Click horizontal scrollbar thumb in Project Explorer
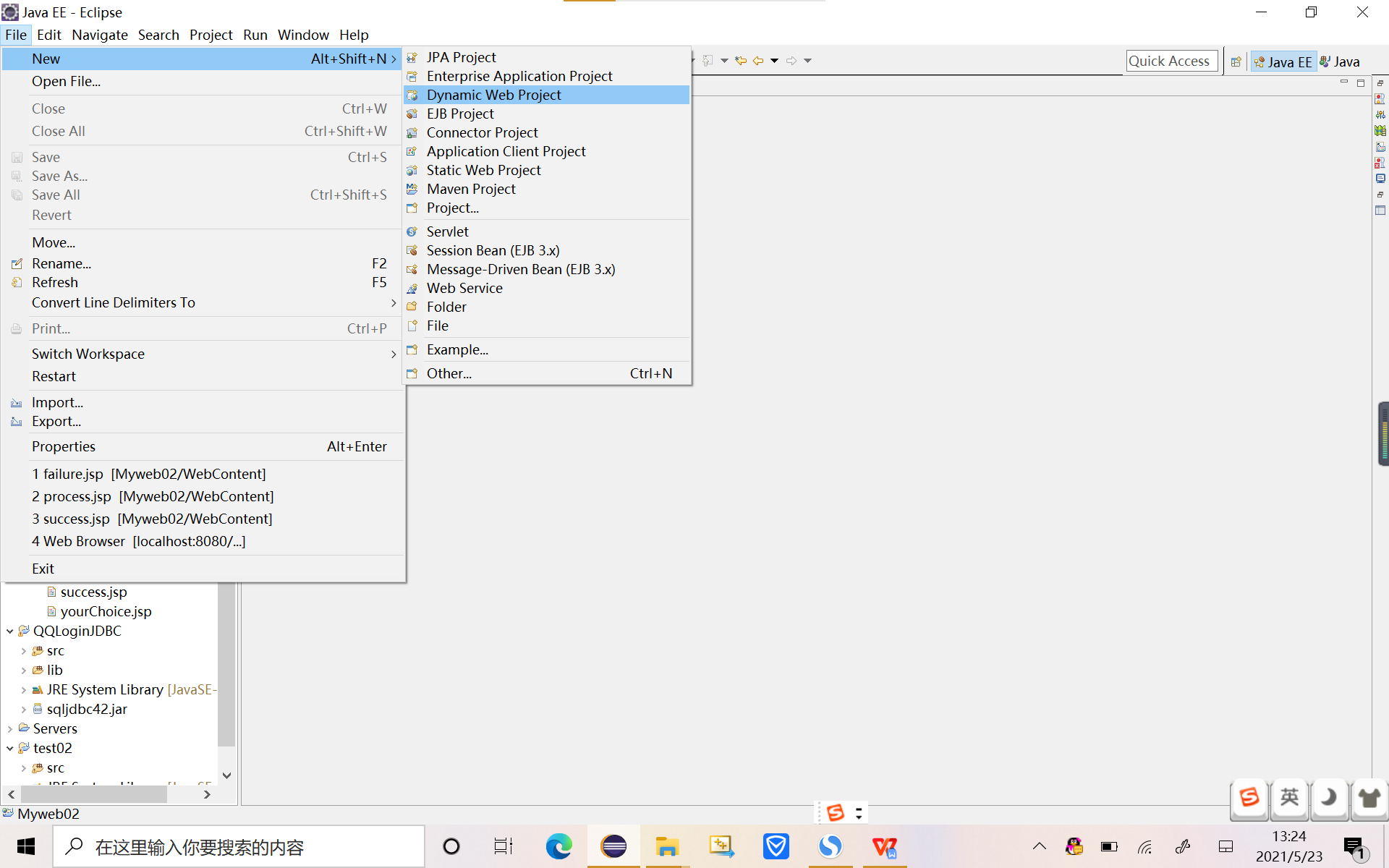The width and height of the screenshot is (1389, 868). (x=94, y=794)
